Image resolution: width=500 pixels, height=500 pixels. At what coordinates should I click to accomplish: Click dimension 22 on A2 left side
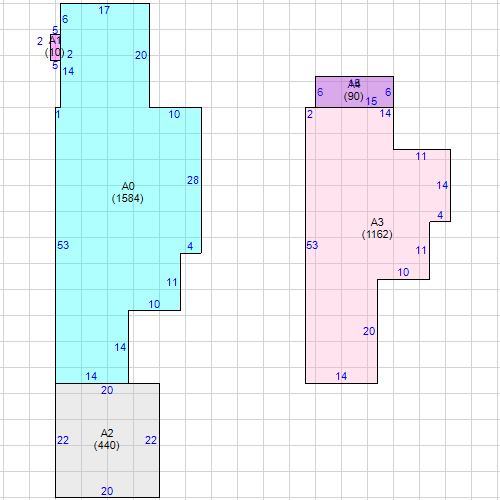tap(63, 440)
